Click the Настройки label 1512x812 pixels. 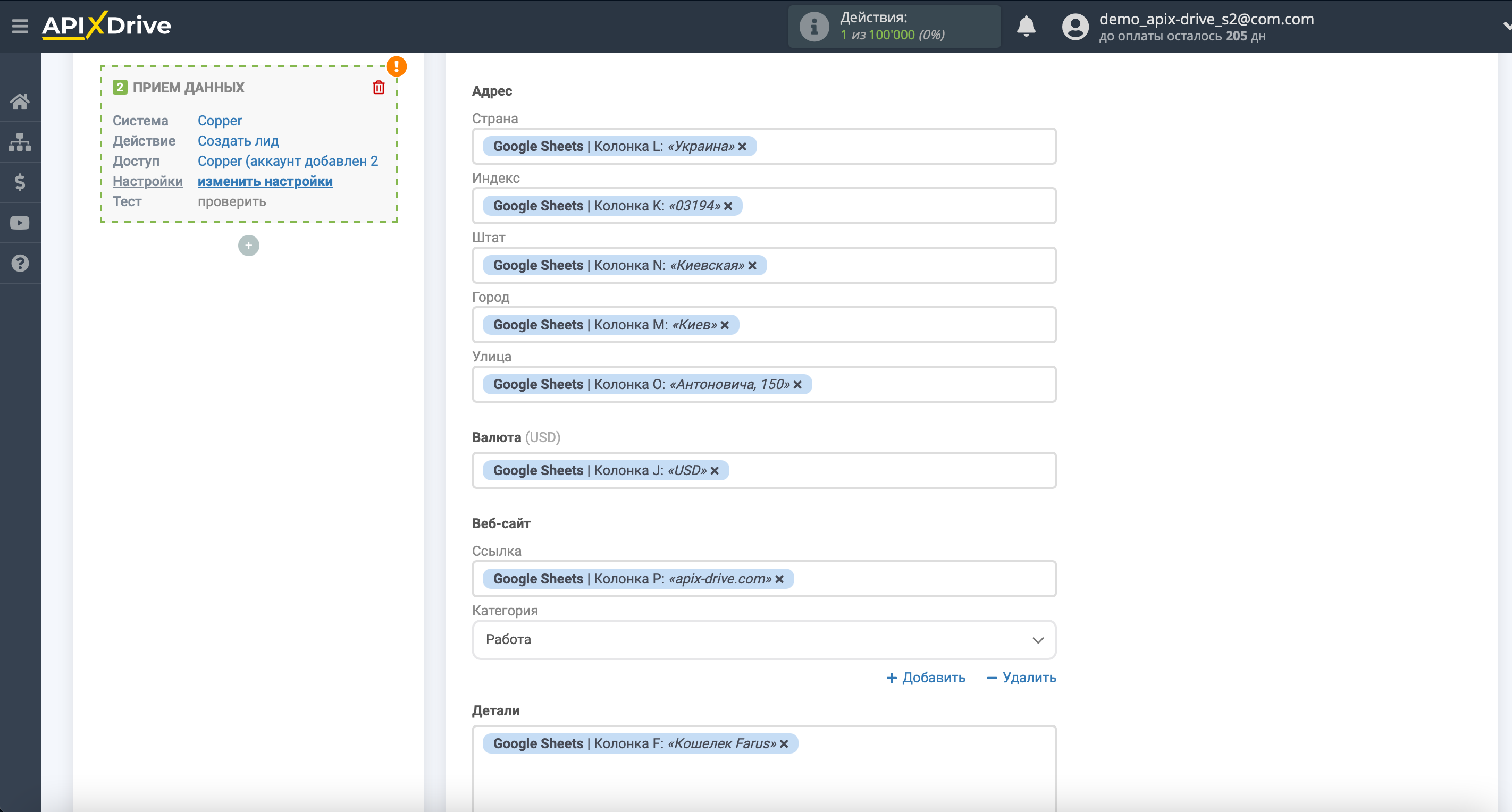click(x=148, y=181)
